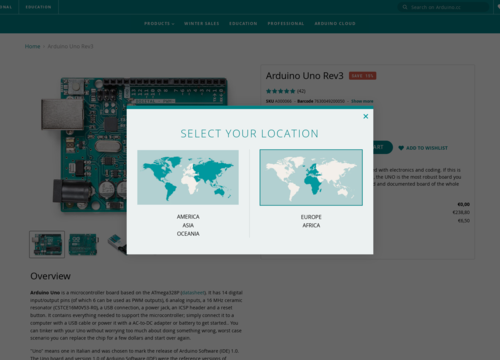500x360 pixels.
Task: Open the datasheet link in Overview
Action: [193, 293]
